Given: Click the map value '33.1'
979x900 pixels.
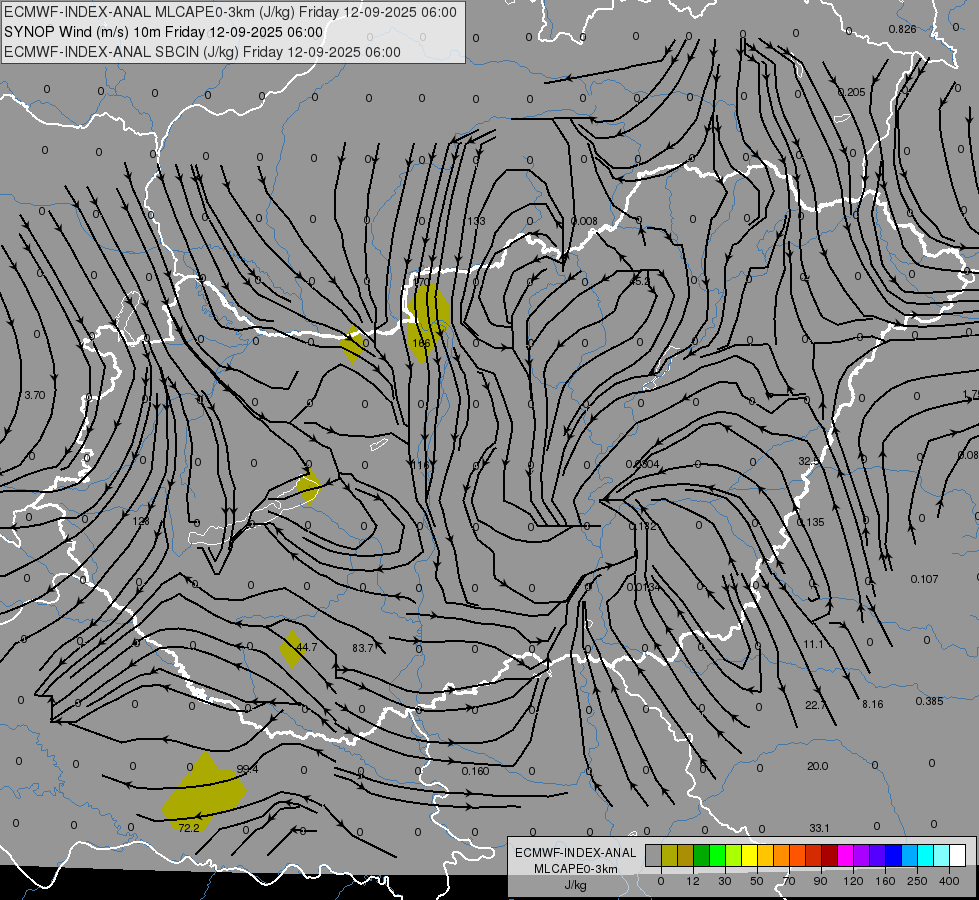Looking at the screenshot, I should pyautogui.click(x=819, y=828).
